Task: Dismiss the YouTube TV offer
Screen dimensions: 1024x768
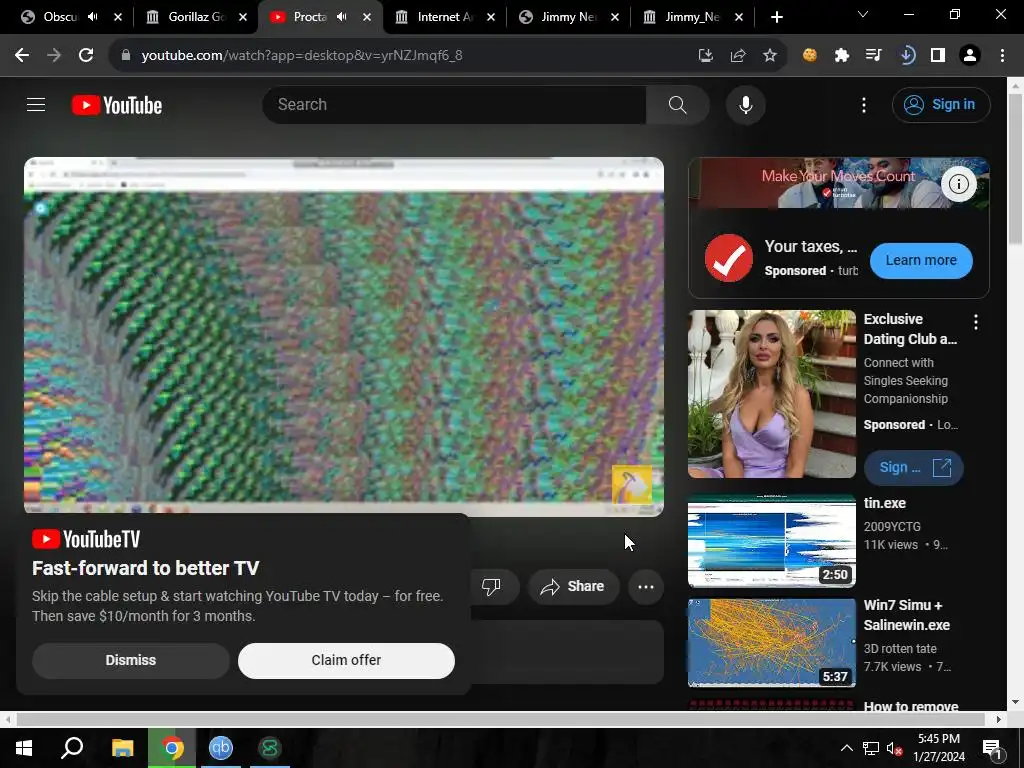Action: coord(131,660)
